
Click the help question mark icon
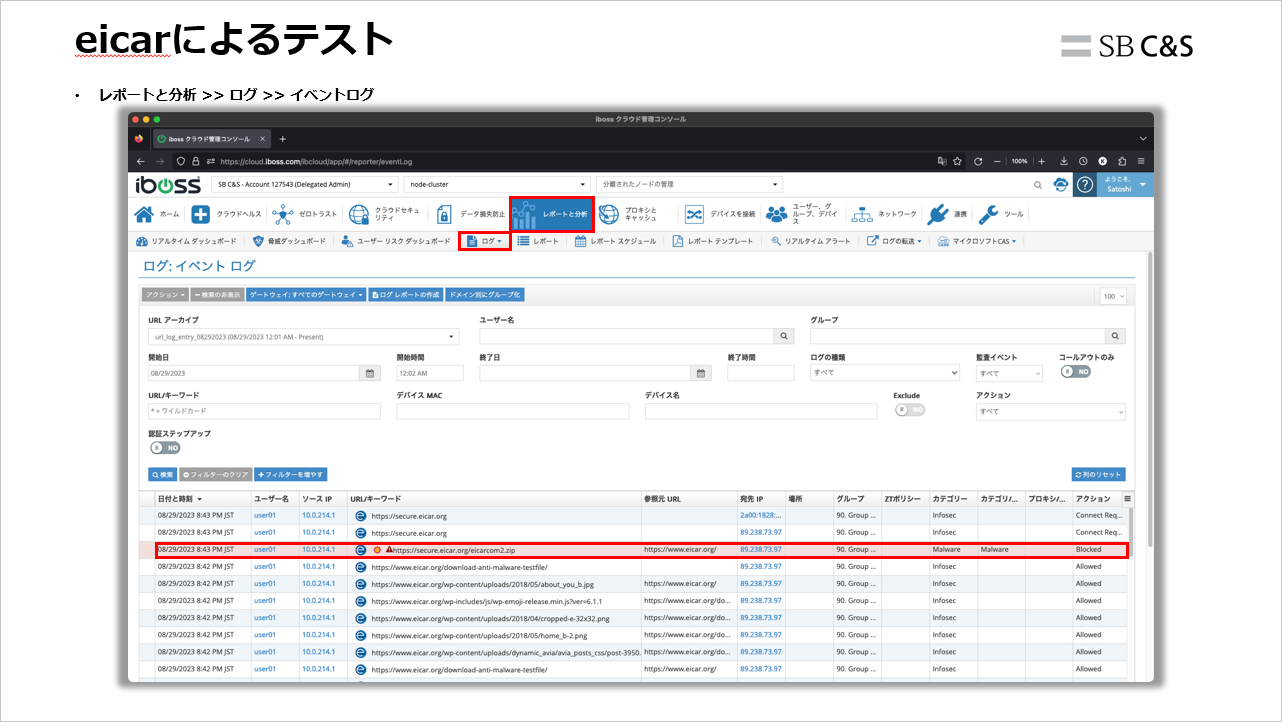(x=1084, y=185)
